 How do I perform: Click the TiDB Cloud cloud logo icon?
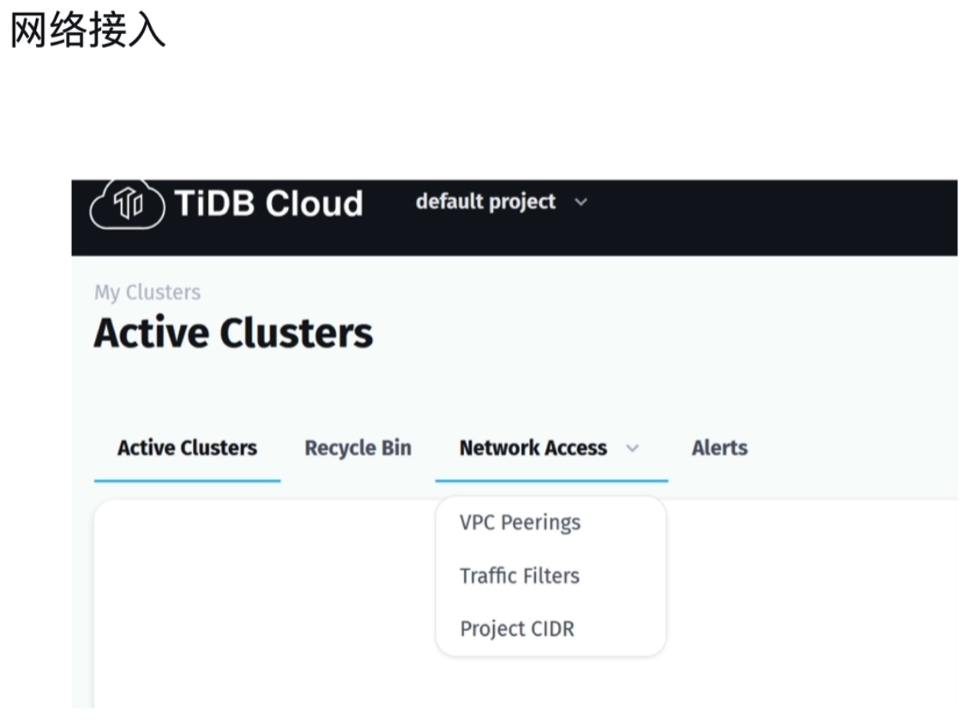(x=127, y=203)
